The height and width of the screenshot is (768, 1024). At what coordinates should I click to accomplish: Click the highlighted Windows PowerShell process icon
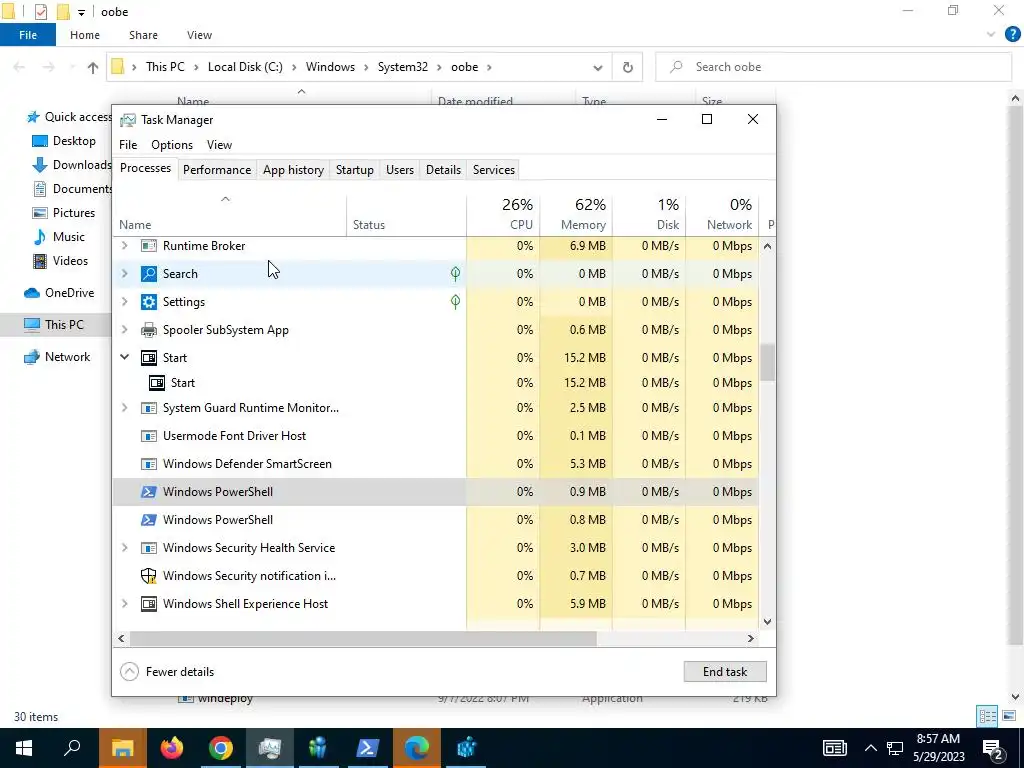click(x=149, y=492)
